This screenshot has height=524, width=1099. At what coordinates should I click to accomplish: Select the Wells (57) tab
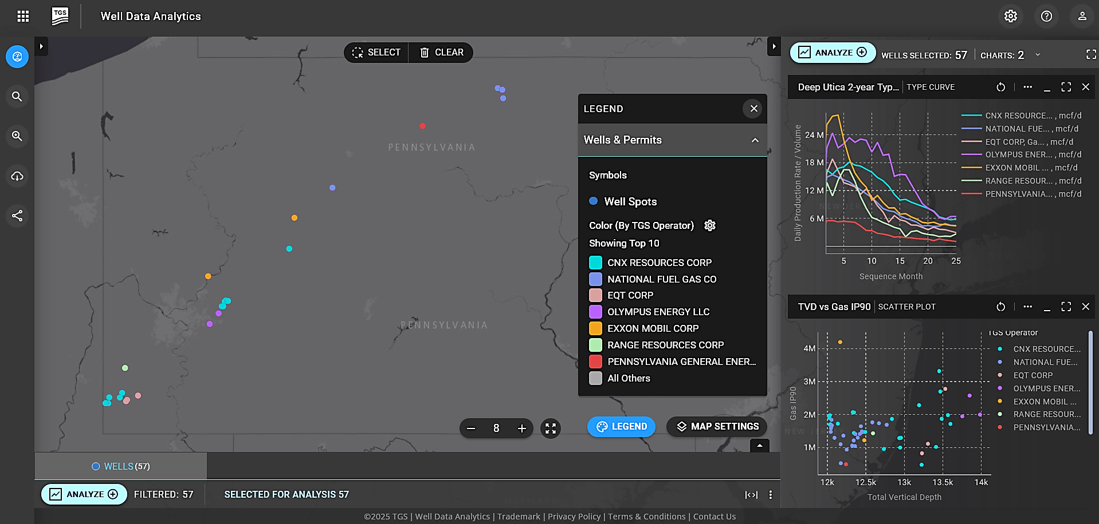(121, 467)
